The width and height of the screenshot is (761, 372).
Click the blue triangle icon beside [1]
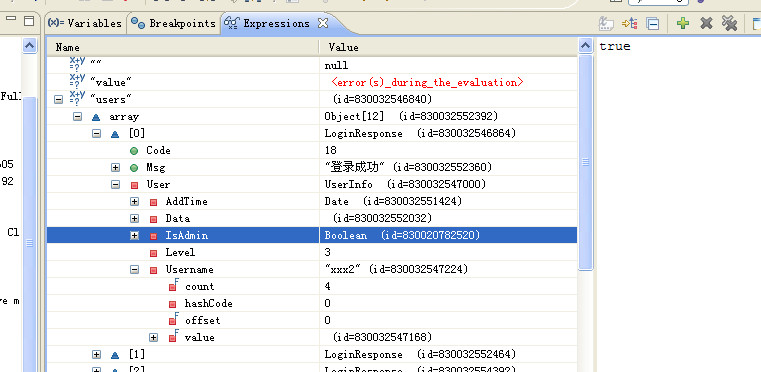115,355
